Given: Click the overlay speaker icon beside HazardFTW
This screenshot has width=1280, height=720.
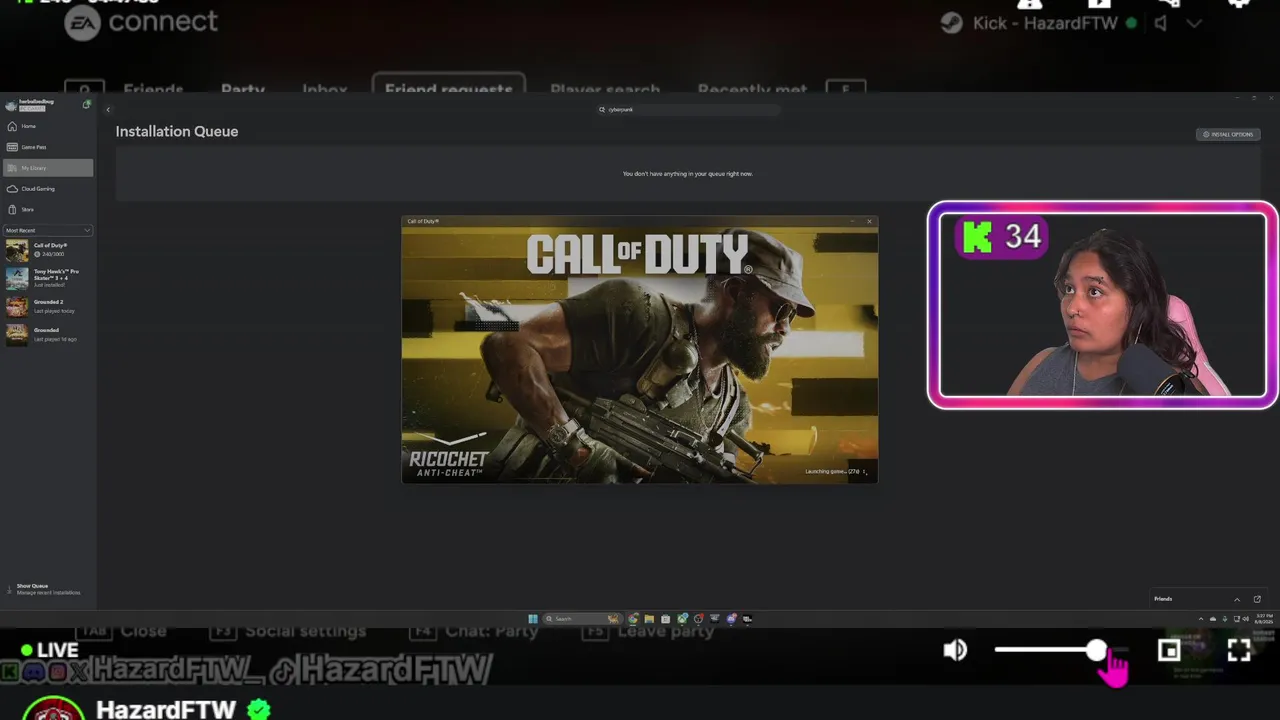Looking at the screenshot, I should pyautogui.click(x=1160, y=23).
